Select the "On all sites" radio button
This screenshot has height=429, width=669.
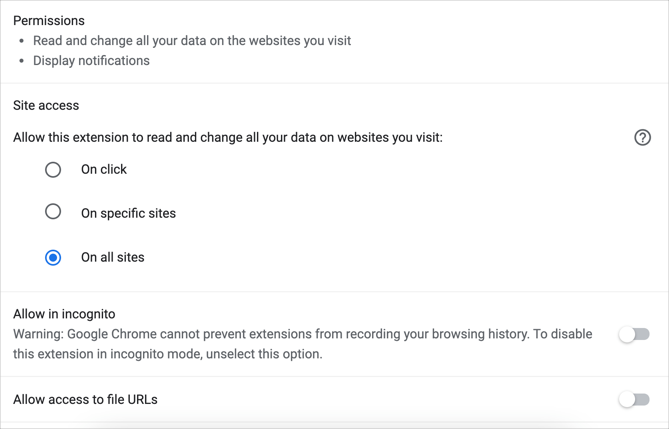[53, 257]
